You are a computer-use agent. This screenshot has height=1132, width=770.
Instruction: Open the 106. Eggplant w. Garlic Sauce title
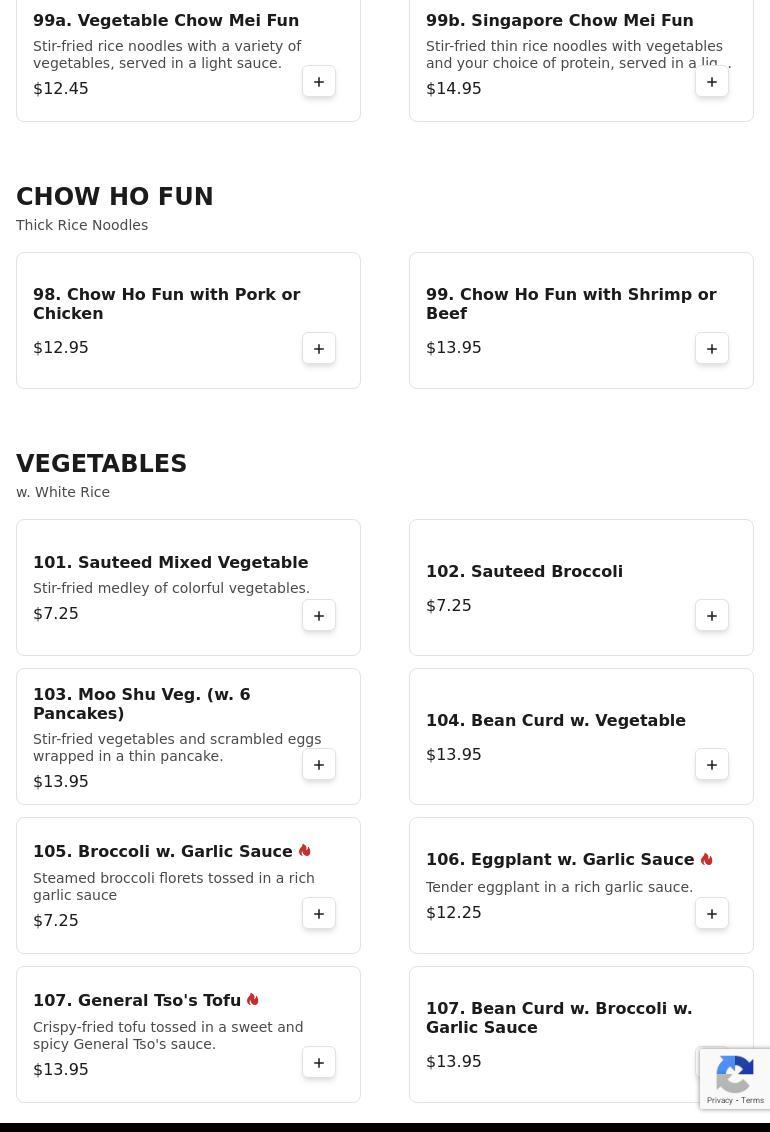point(560,859)
